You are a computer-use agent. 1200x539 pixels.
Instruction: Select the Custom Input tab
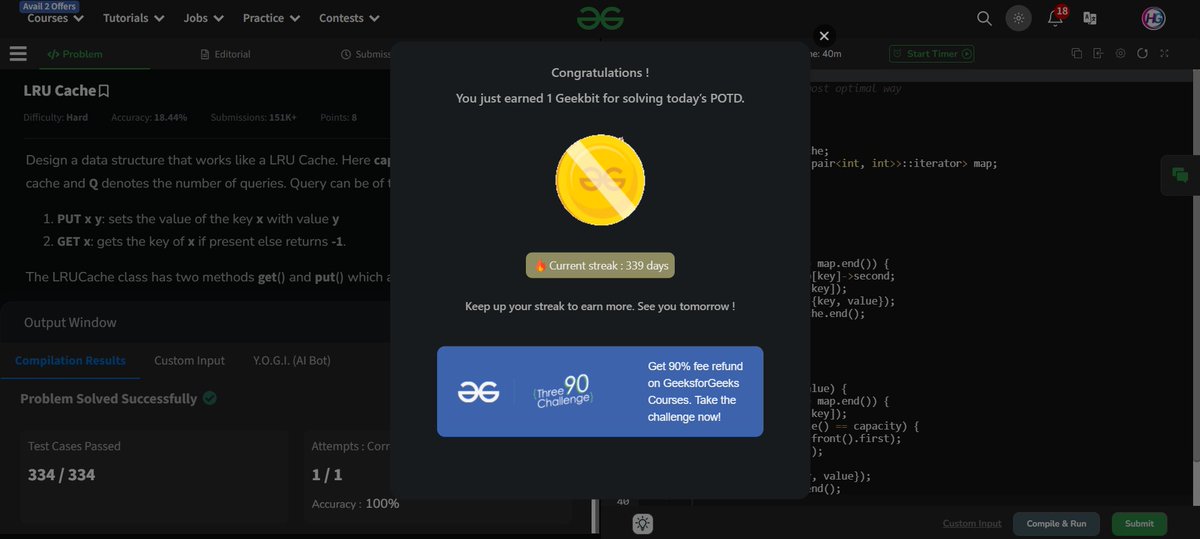point(189,360)
